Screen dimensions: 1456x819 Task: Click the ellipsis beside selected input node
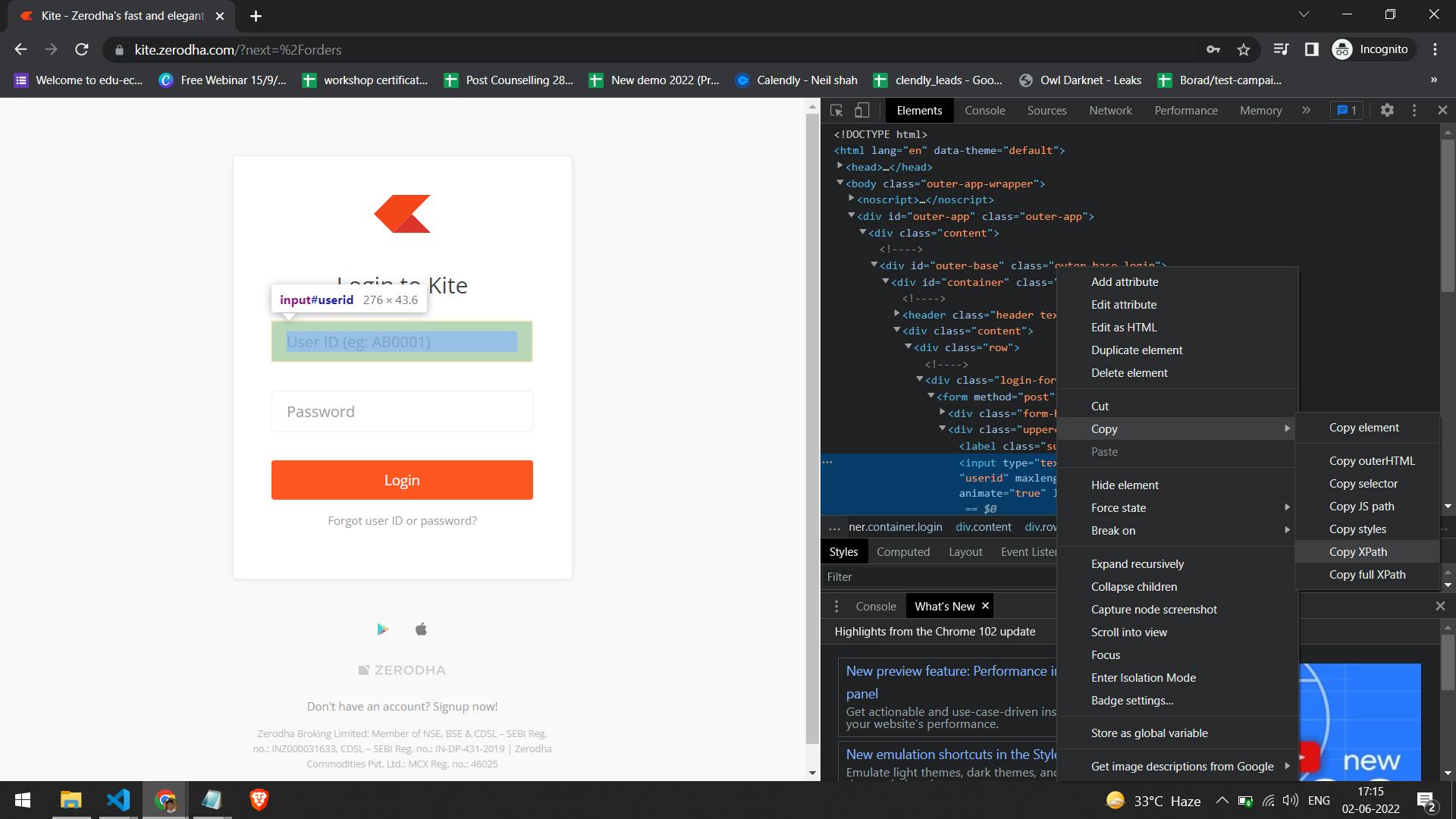pyautogui.click(x=827, y=461)
